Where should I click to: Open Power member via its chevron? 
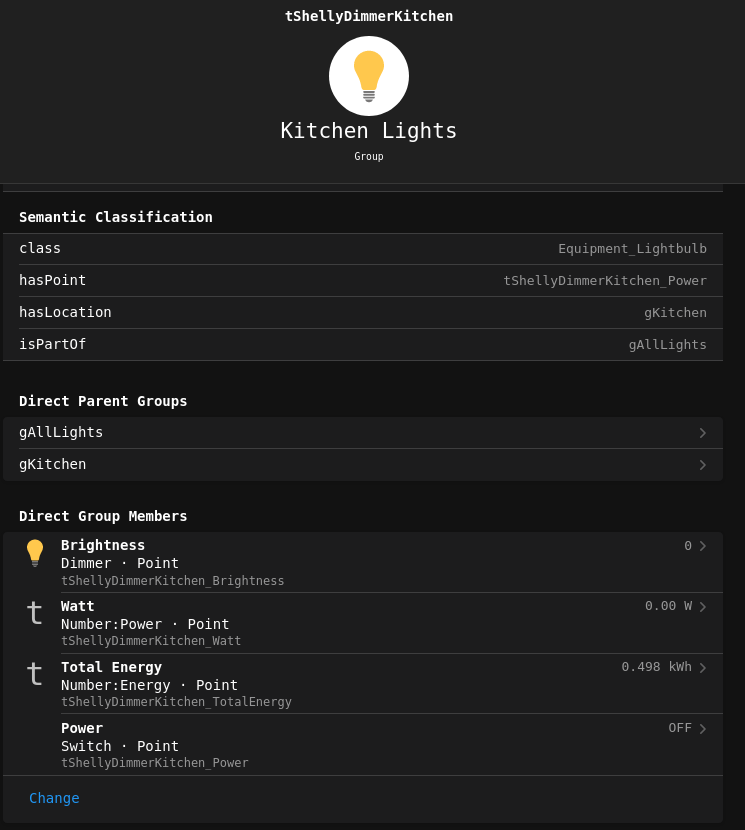click(x=702, y=729)
